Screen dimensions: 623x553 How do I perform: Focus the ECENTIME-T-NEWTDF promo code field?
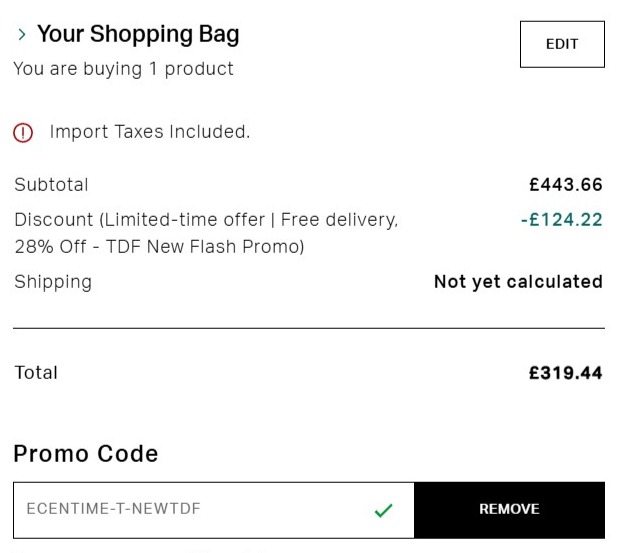pyautogui.click(x=190, y=509)
